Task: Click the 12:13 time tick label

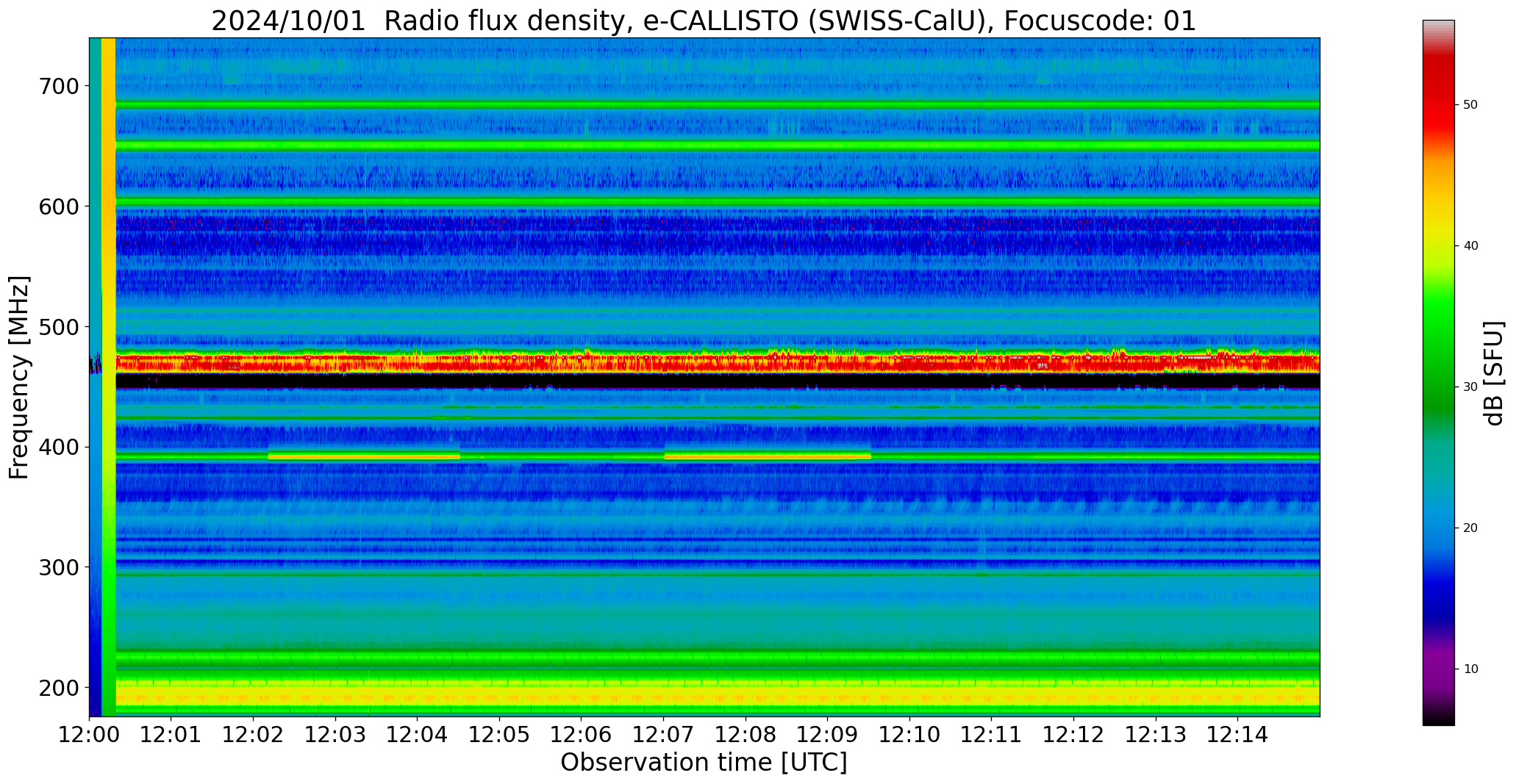Action: pyautogui.click(x=1156, y=734)
